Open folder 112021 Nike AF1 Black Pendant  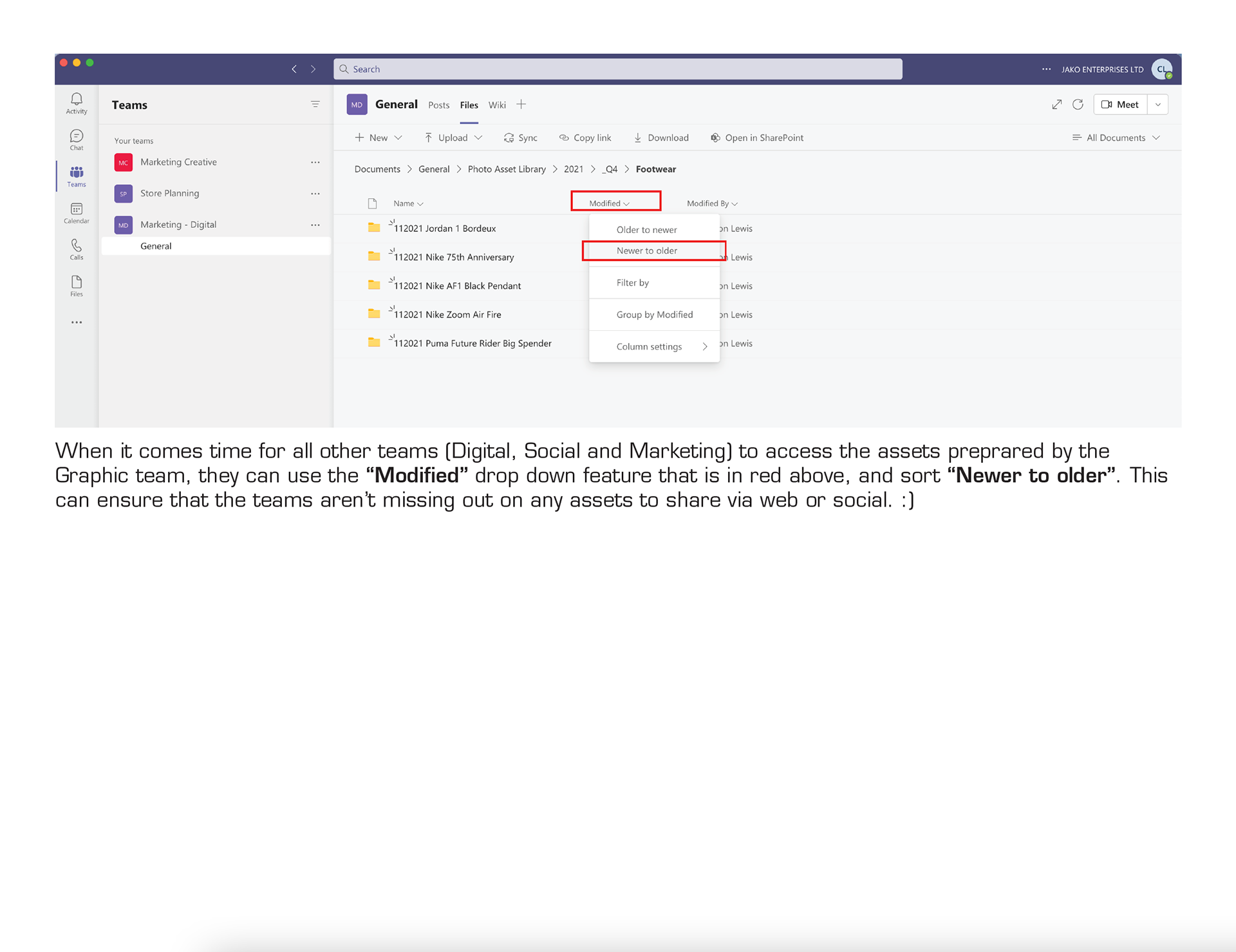point(457,286)
